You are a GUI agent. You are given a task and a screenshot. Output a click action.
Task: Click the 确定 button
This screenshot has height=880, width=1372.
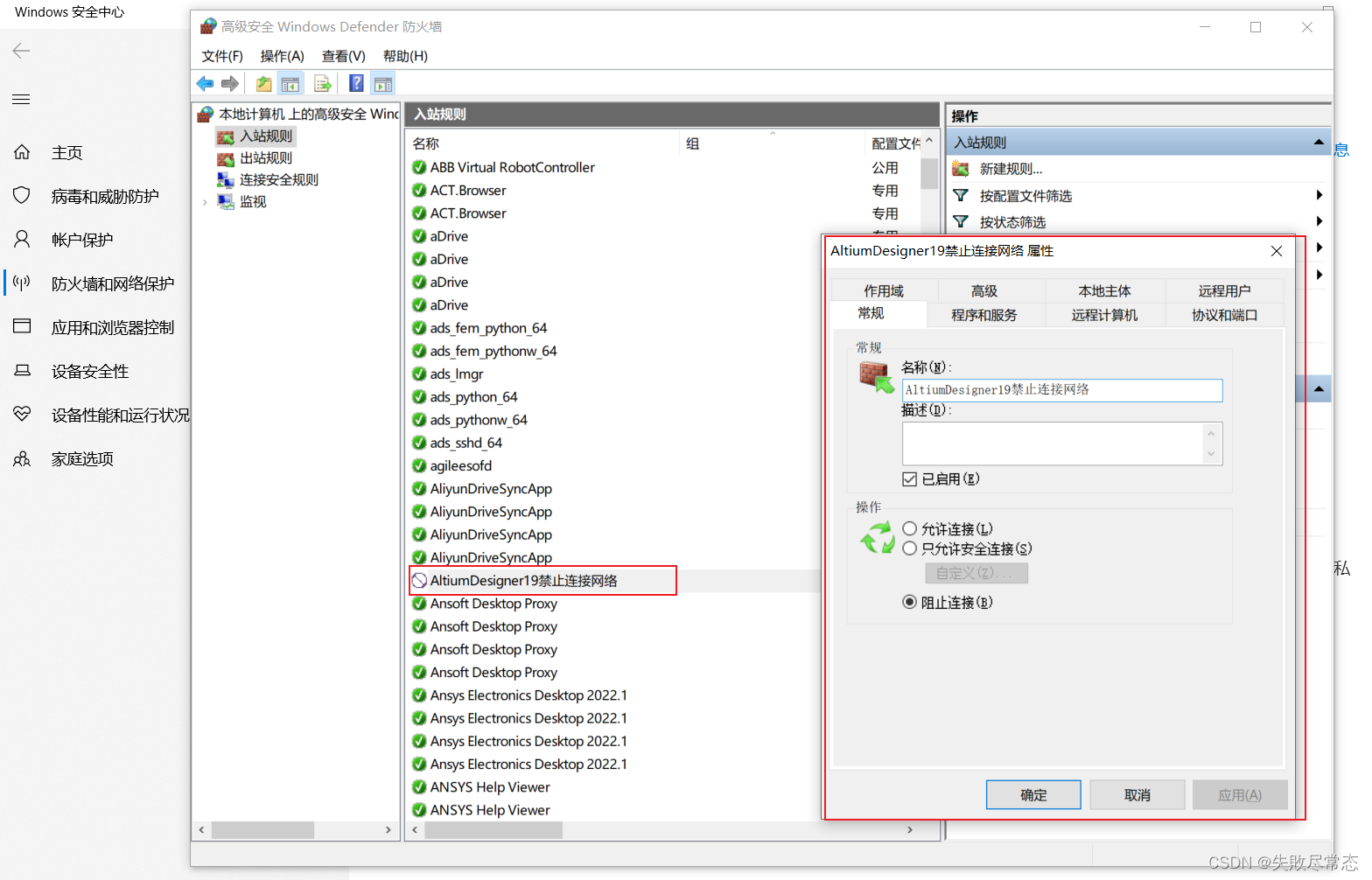click(1033, 795)
